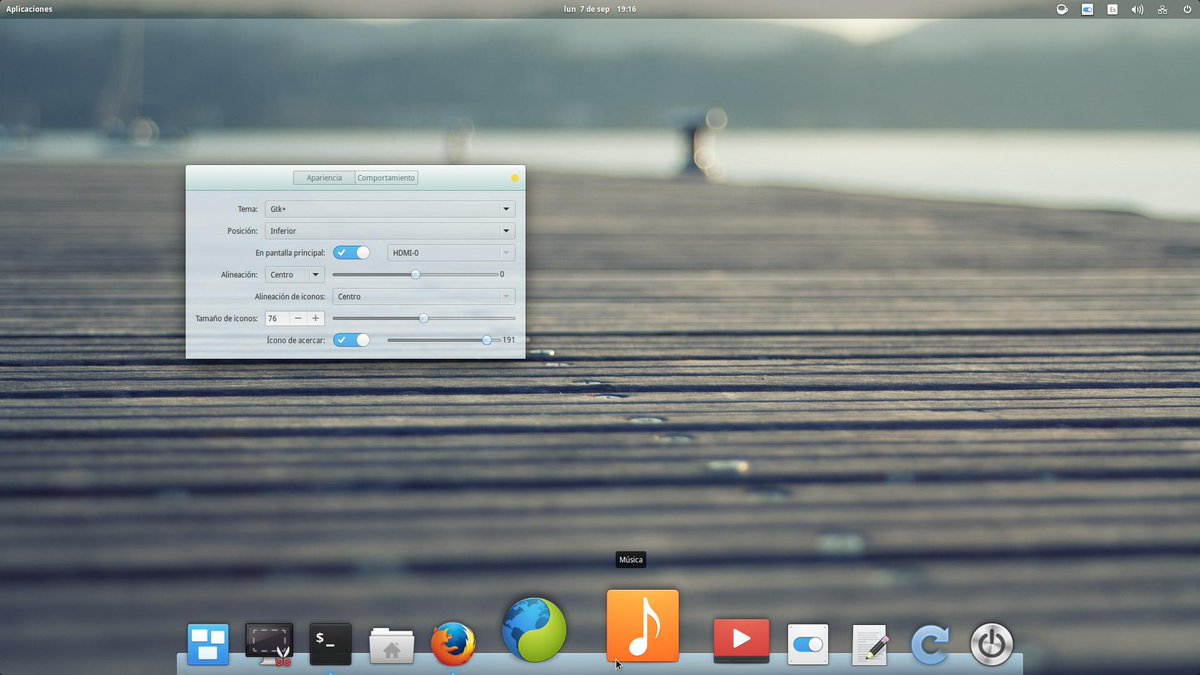Open the Tema dropdown showing Gtk+

pos(390,209)
